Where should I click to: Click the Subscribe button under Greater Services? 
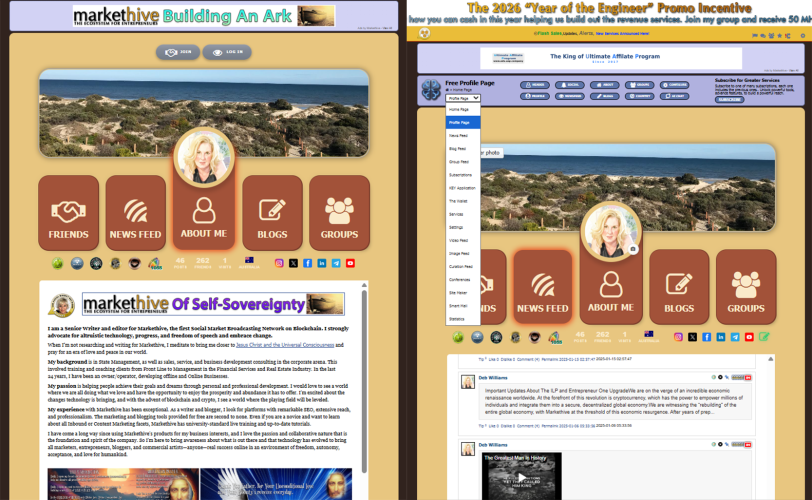pyautogui.click(x=730, y=100)
